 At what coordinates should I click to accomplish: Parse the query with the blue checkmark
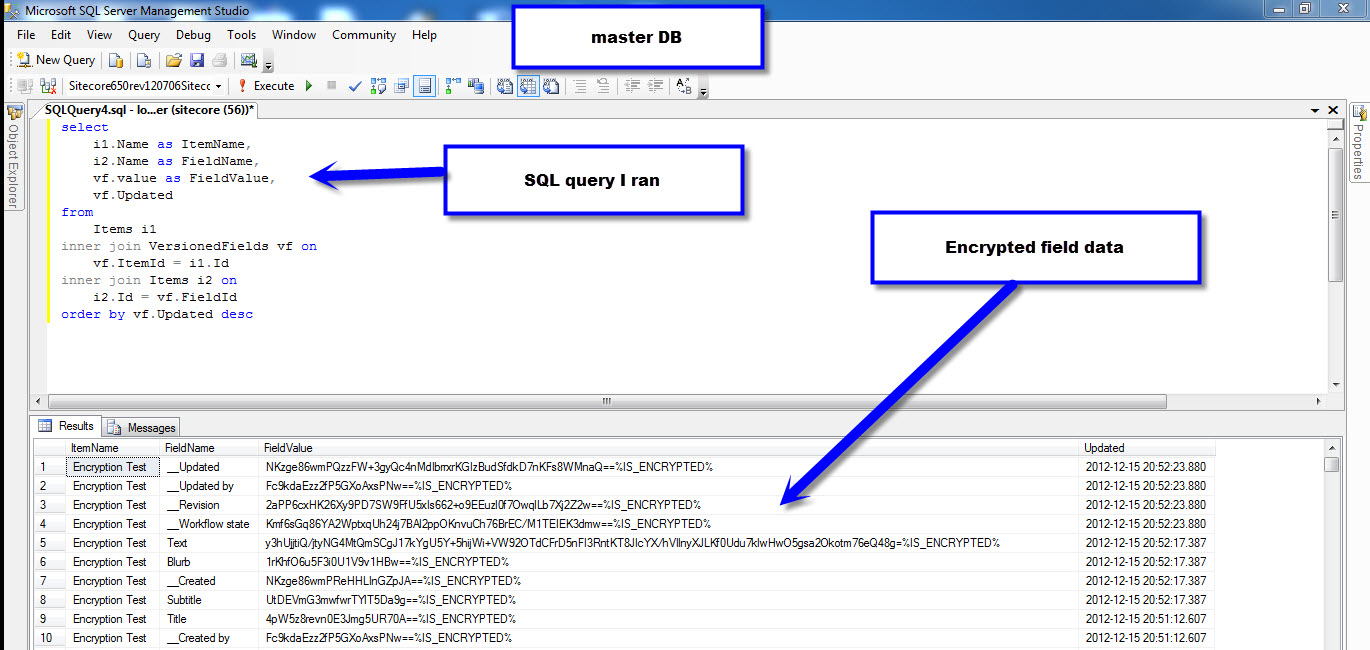[x=354, y=86]
